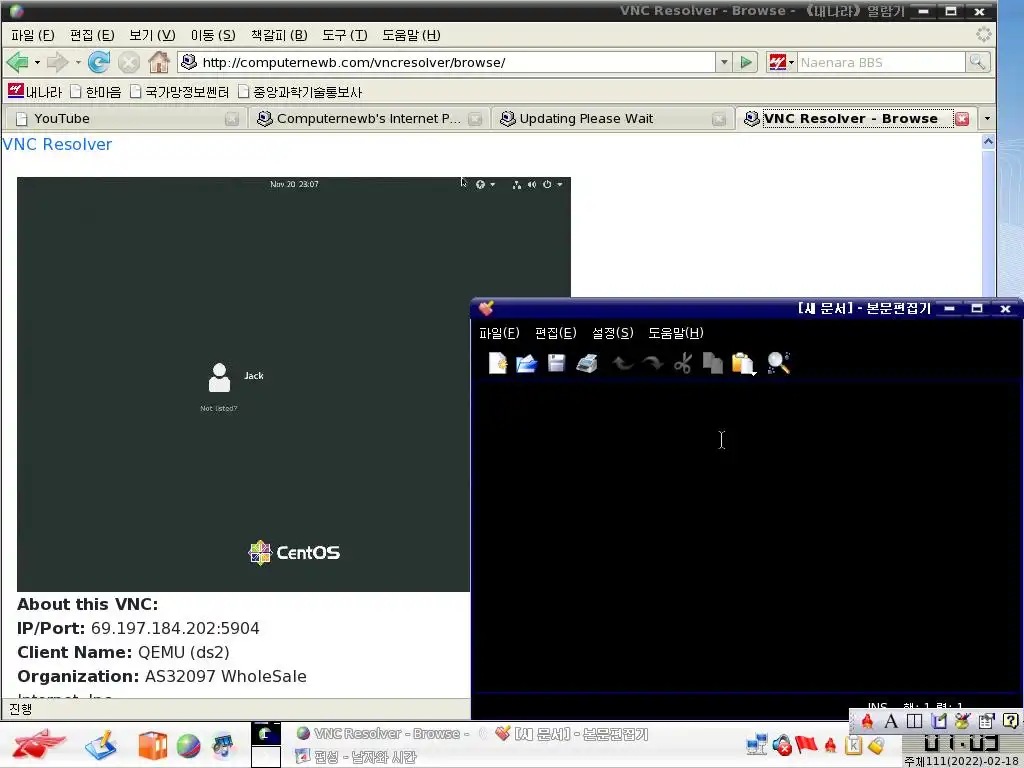Open the browser 편집(E) menu

point(92,35)
